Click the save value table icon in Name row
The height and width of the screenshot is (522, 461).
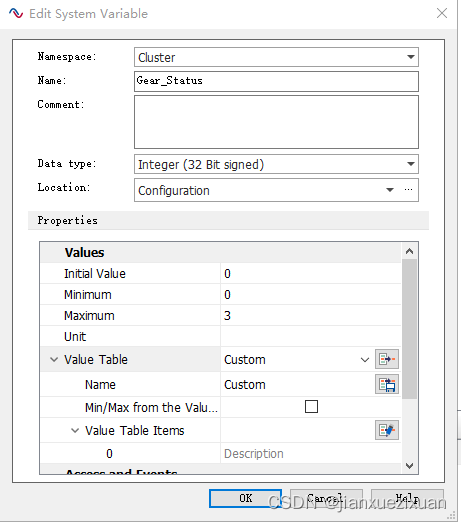[387, 384]
